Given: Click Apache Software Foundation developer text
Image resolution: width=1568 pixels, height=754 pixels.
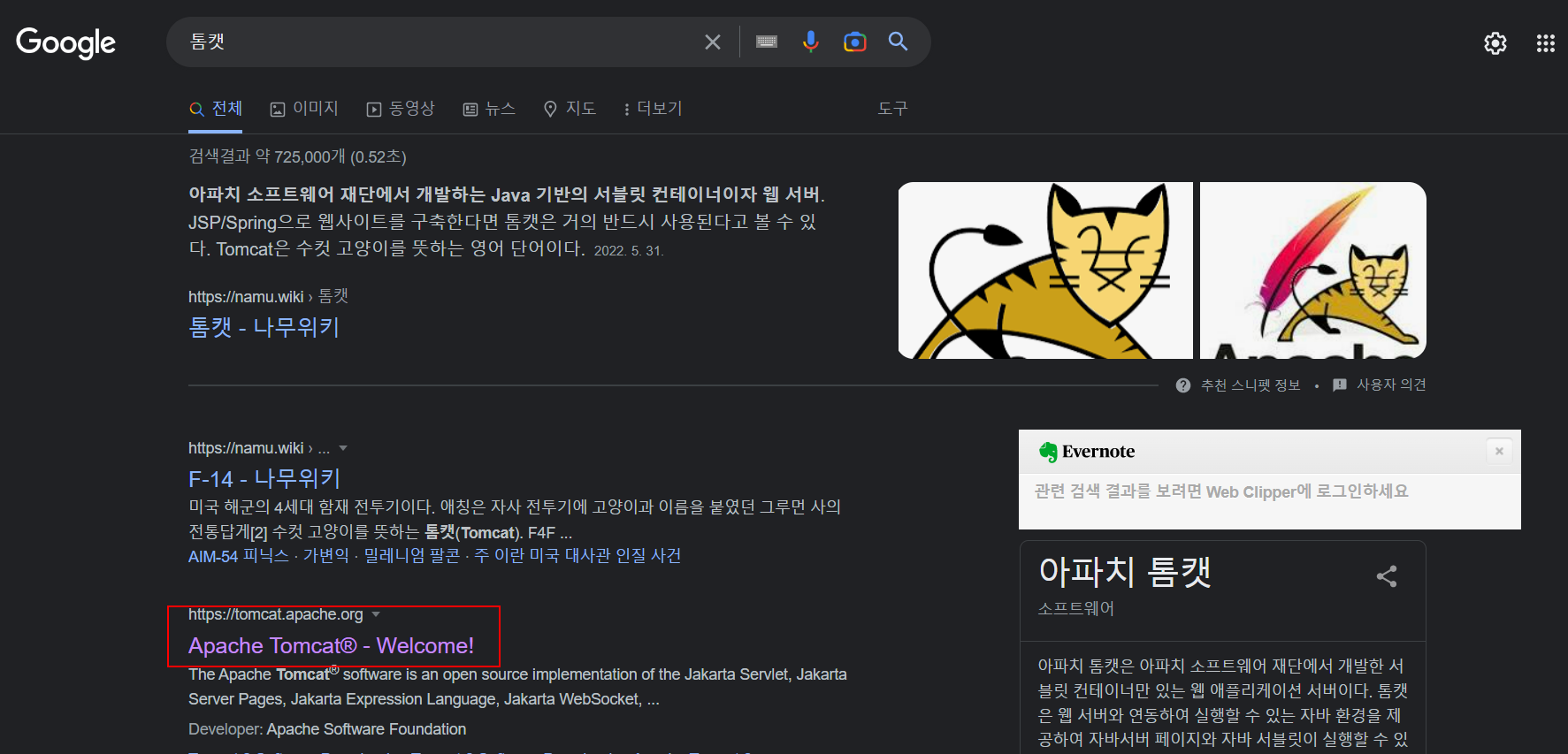Looking at the screenshot, I should [x=366, y=729].
